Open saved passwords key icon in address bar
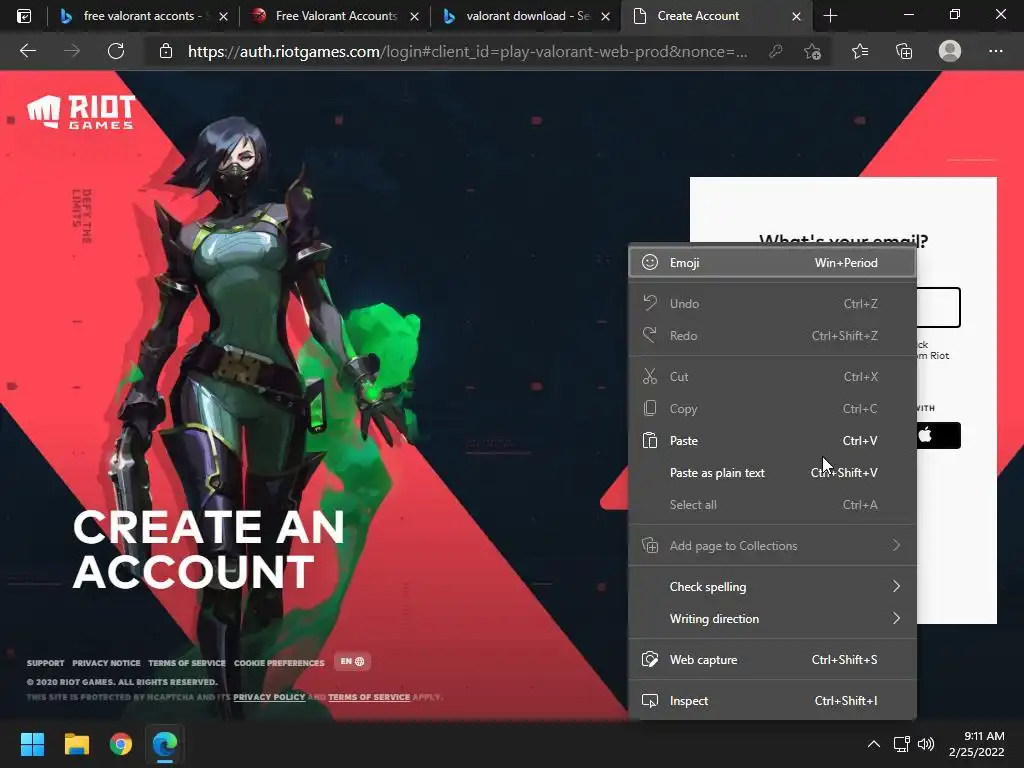 pos(775,51)
